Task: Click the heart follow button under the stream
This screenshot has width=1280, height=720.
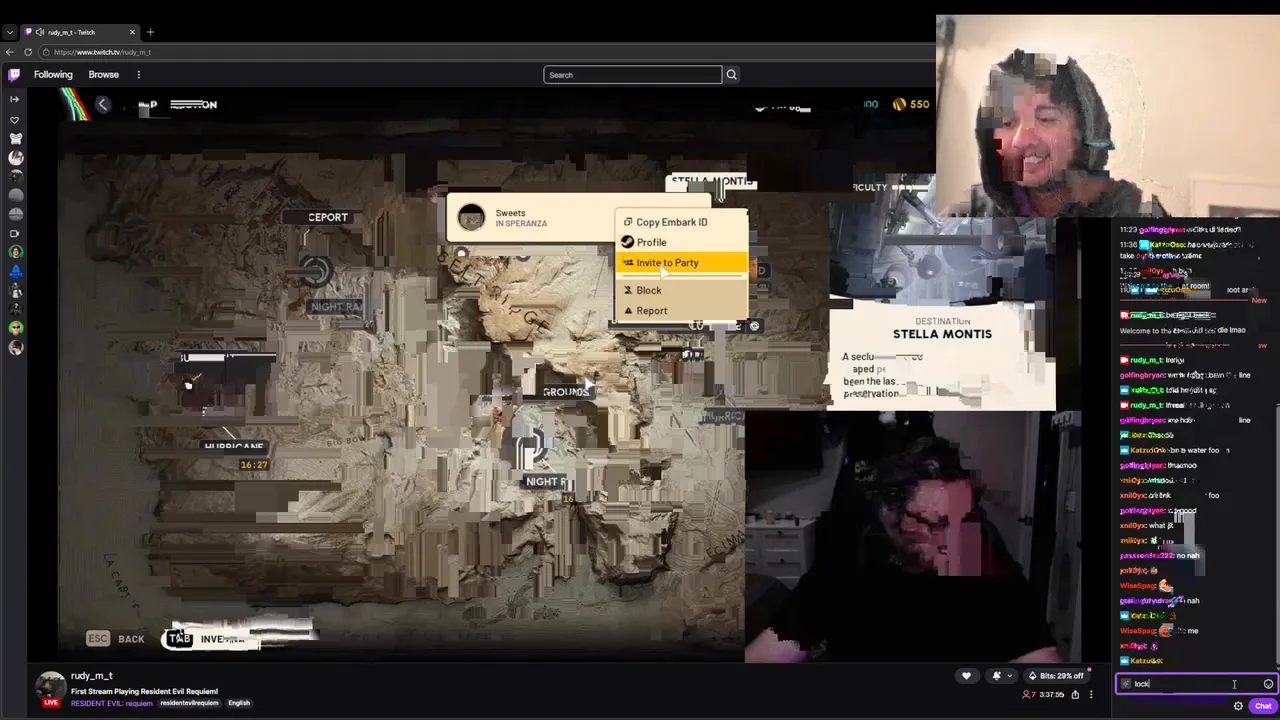Action: click(x=966, y=676)
